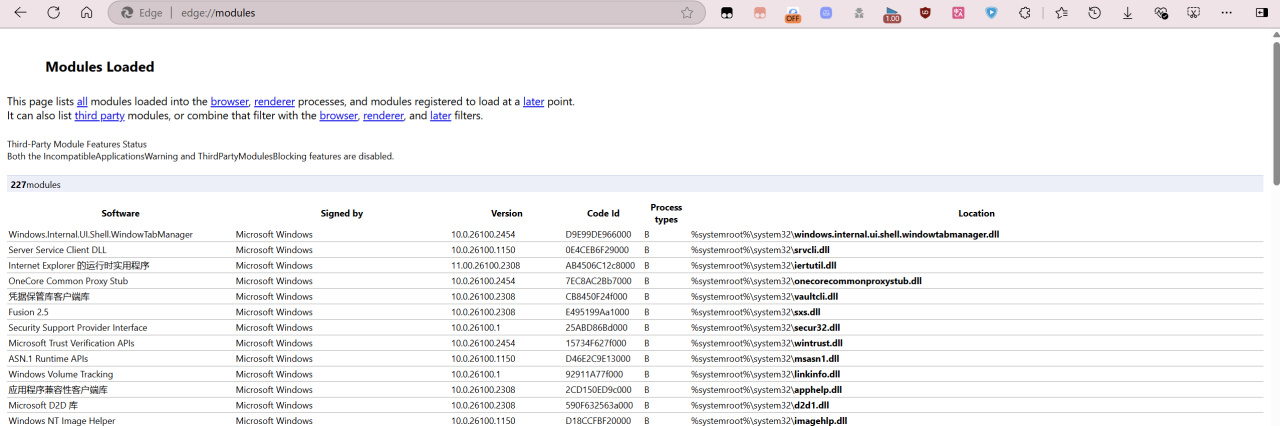1280x426 pixels.
Task: Open the uBlock Origin shield icon
Action: (x=925, y=13)
